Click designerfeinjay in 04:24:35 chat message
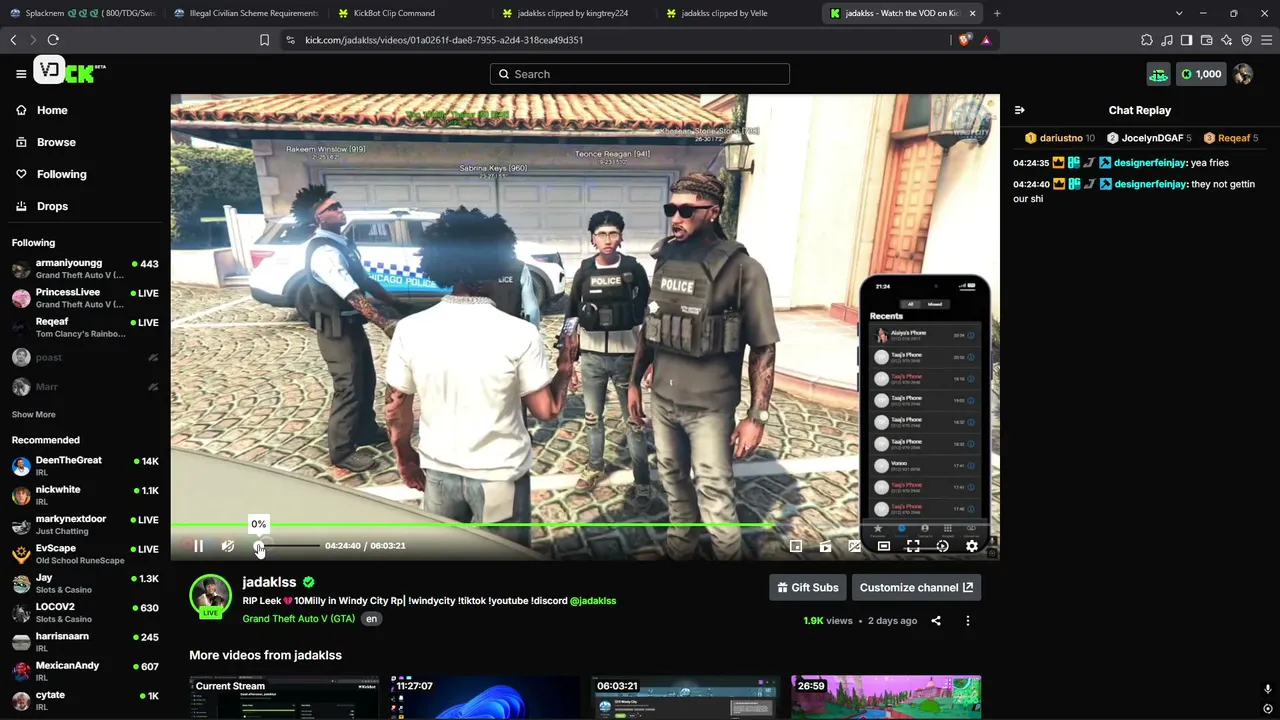The width and height of the screenshot is (1280, 720). 1150,163
